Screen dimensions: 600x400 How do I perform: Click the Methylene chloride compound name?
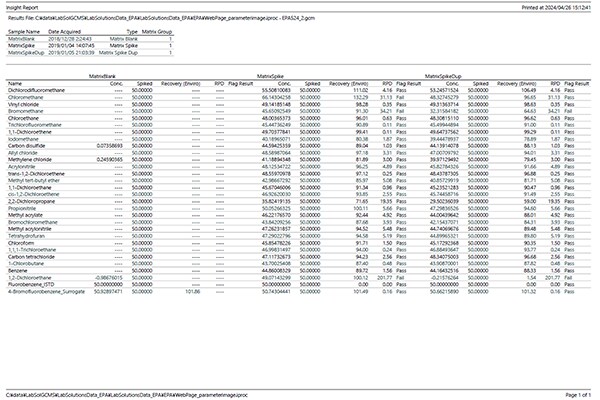(29, 159)
